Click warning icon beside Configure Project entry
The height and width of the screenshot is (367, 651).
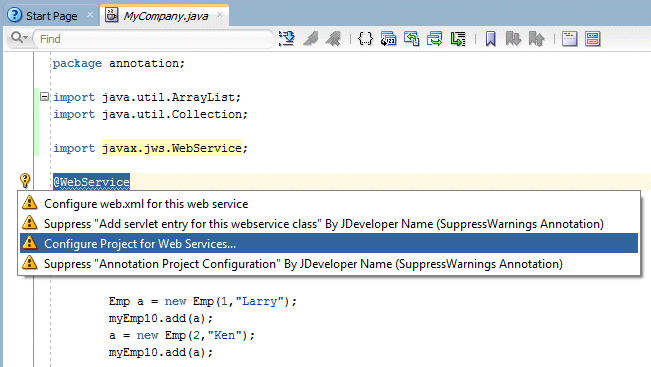[x=29, y=242]
